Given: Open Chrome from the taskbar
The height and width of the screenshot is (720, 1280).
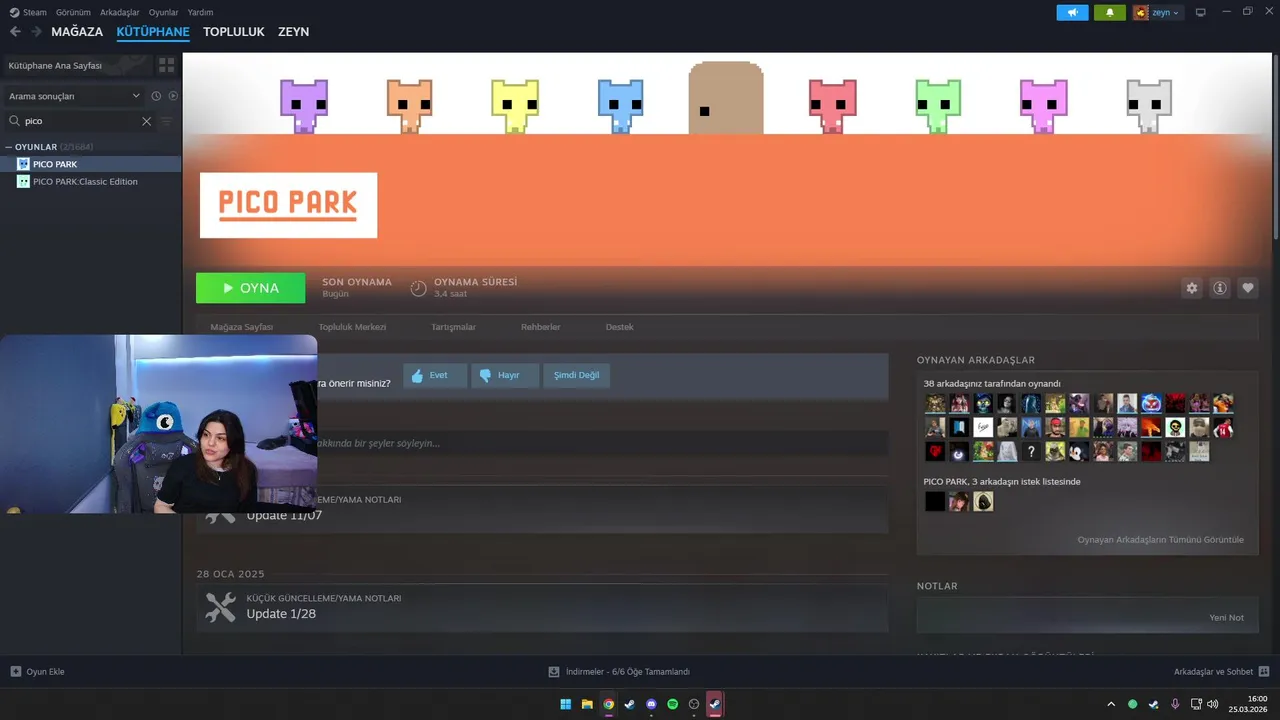Looking at the screenshot, I should [x=609, y=704].
